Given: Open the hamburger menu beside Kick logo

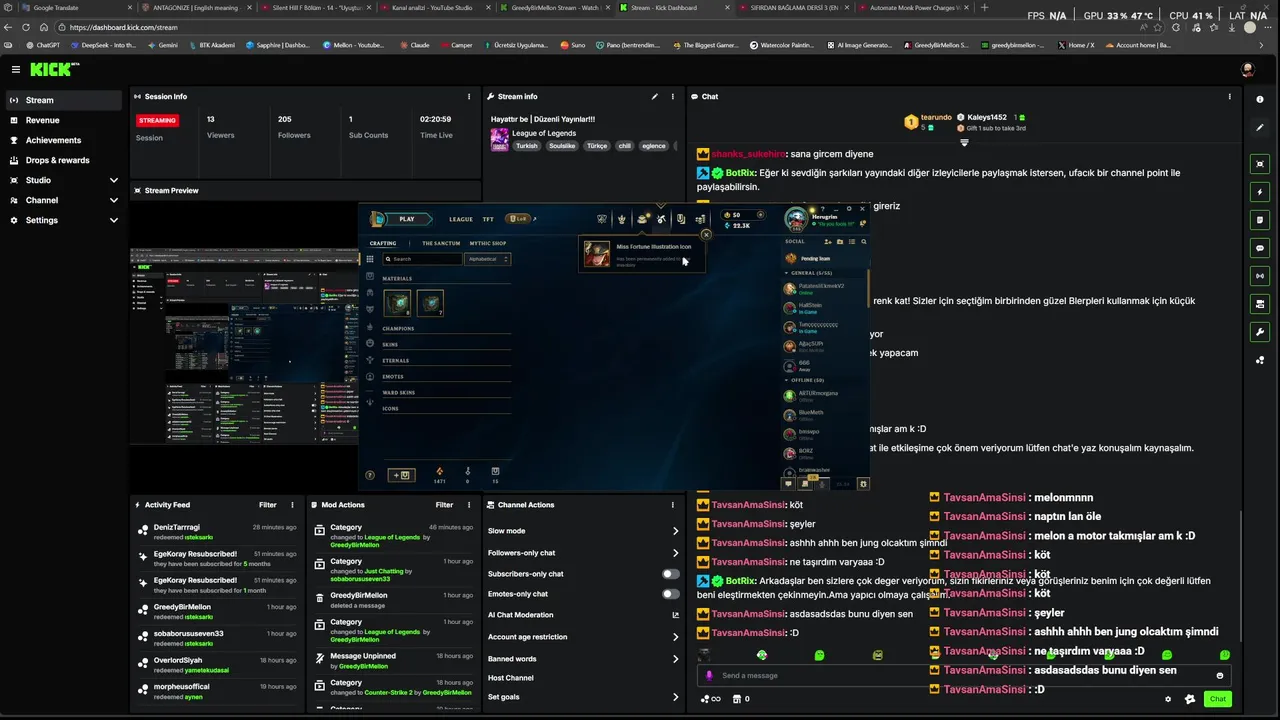Looking at the screenshot, I should pyautogui.click(x=16, y=69).
